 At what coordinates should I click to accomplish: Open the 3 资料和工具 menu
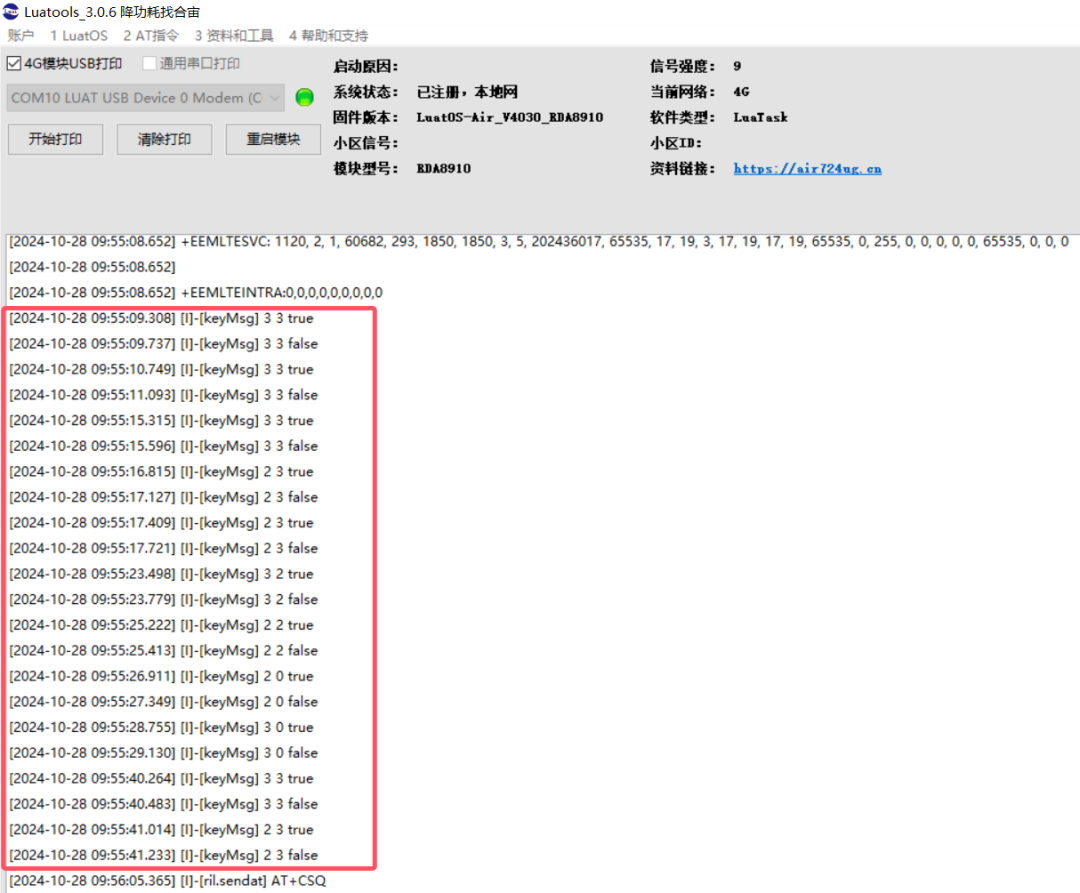tap(233, 36)
